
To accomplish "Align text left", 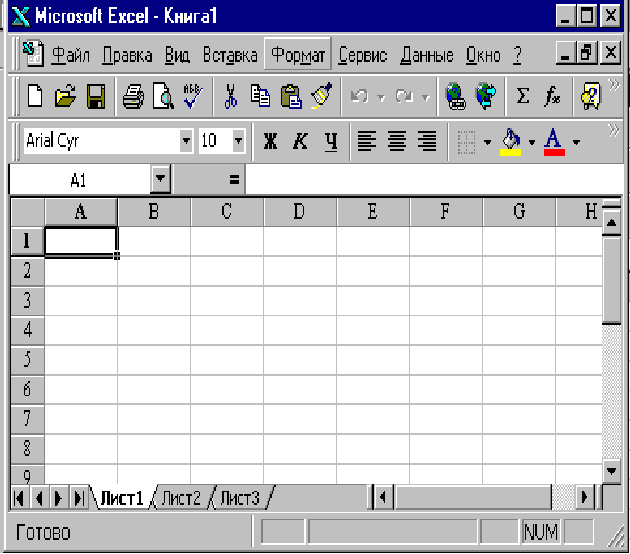I will pyautogui.click(x=367, y=141).
